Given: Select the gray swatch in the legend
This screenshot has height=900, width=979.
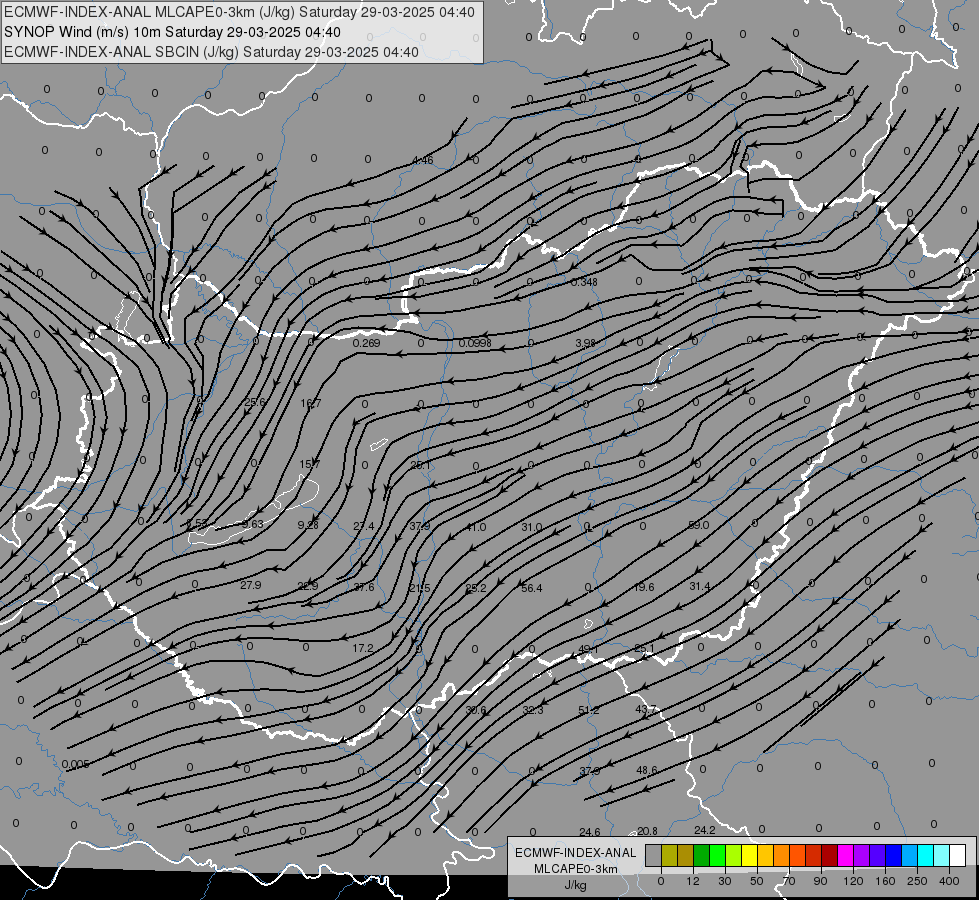Looking at the screenshot, I should point(653,855).
